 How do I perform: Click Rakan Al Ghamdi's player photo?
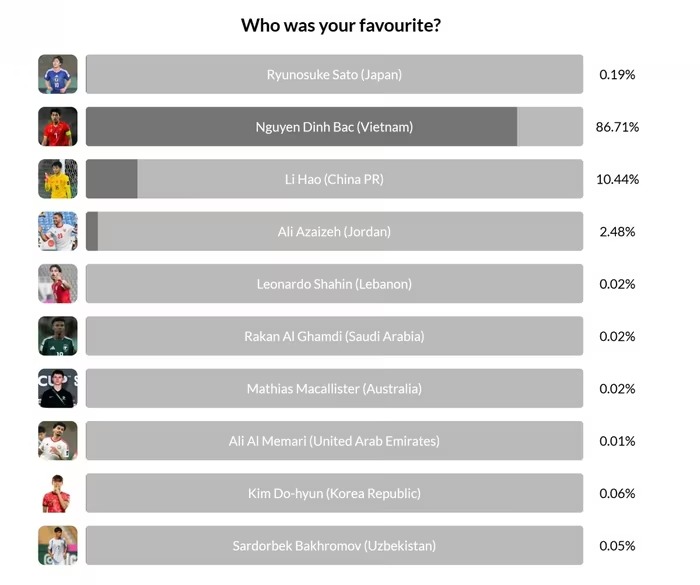[x=57, y=336]
